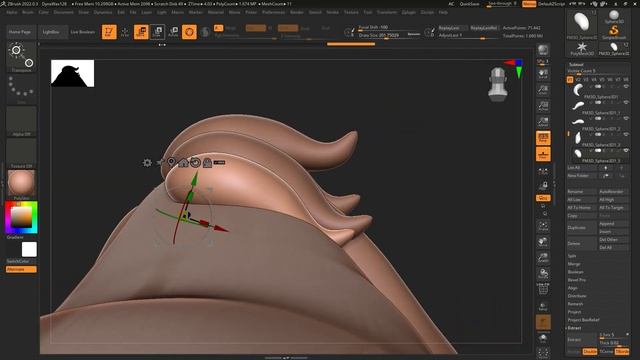Toggle the Local symmetry icon on right shelf
640x360 pixels.
[543, 171]
